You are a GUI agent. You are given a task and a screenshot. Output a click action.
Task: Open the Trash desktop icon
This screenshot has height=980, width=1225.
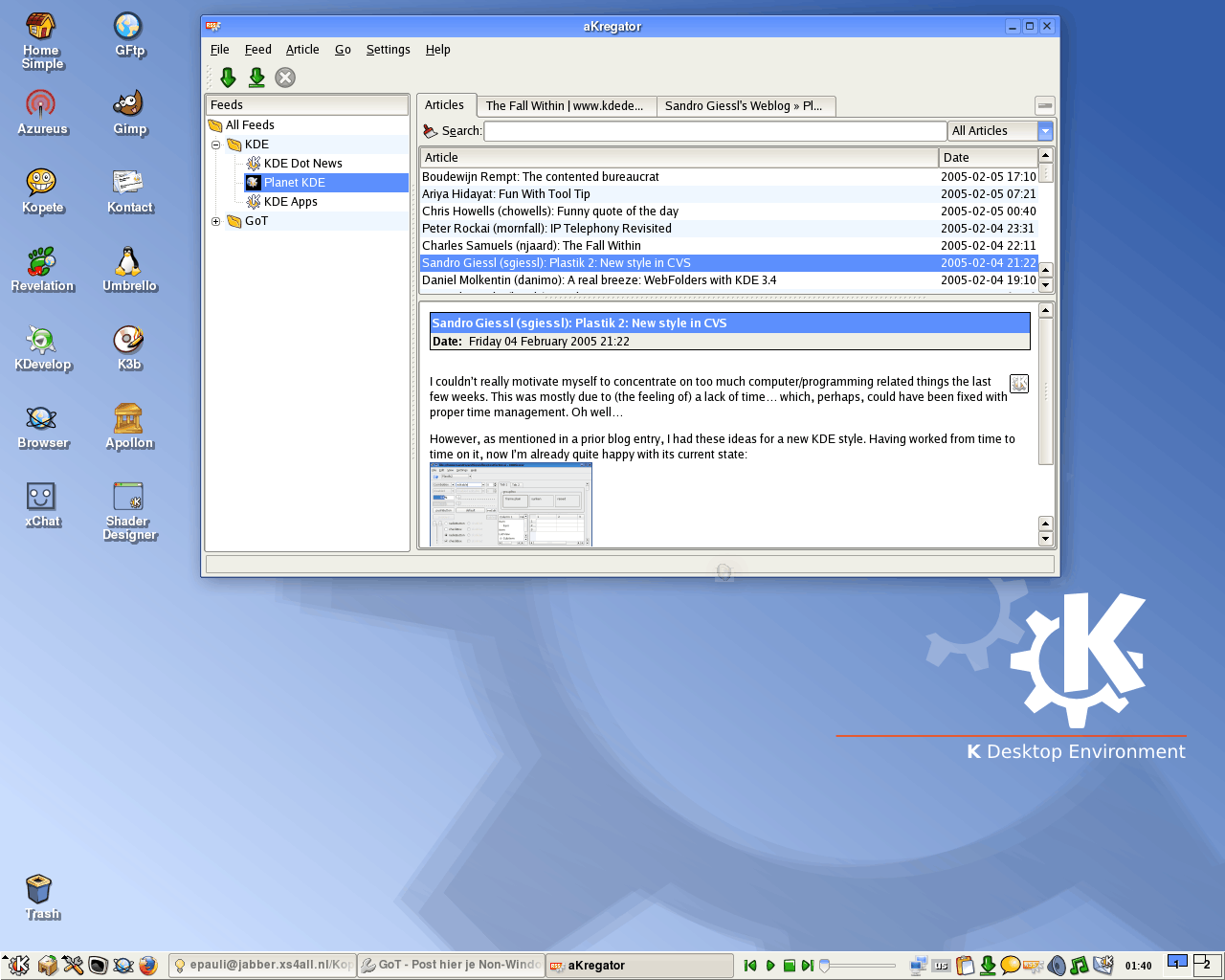[x=41, y=898]
